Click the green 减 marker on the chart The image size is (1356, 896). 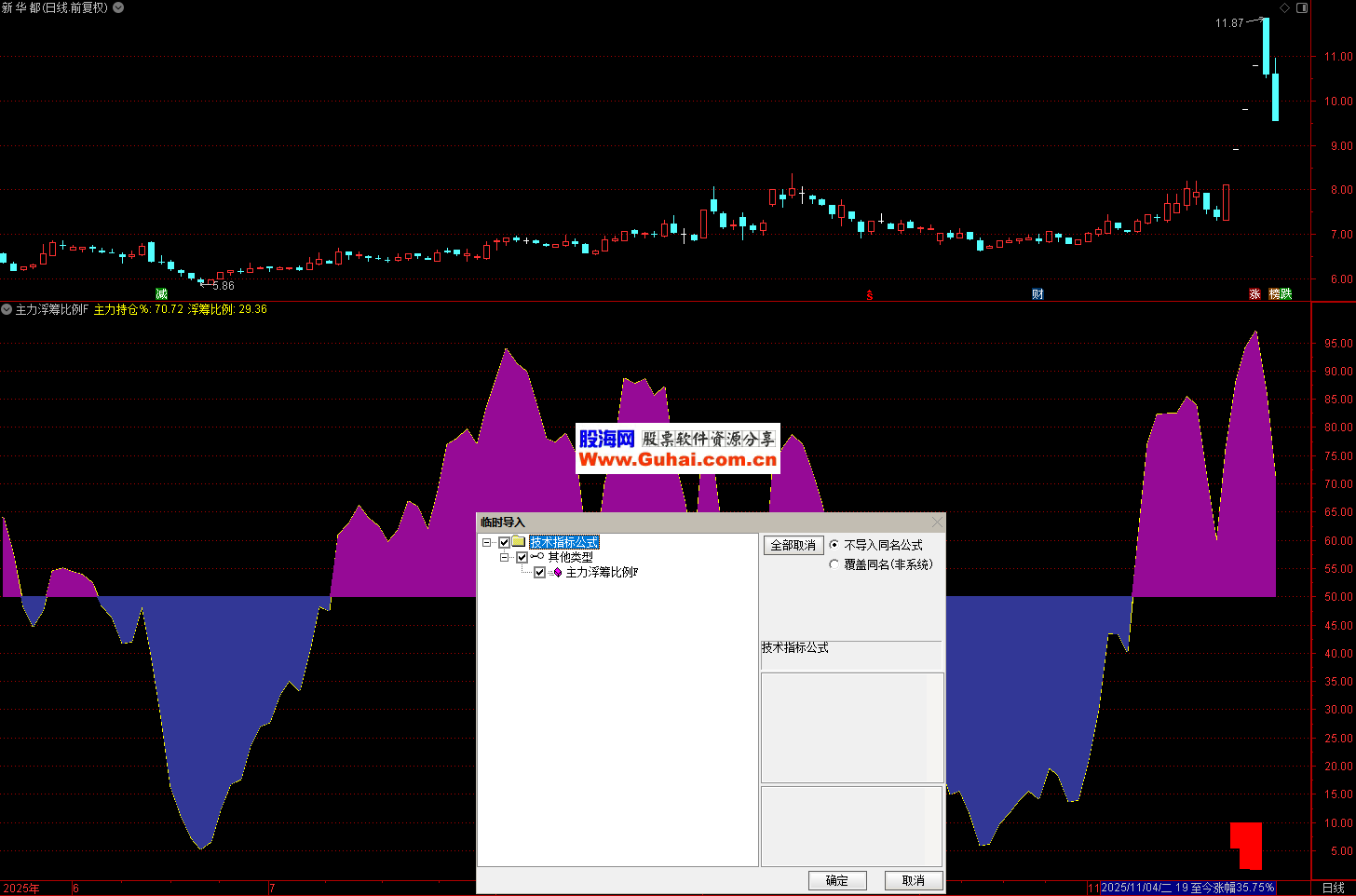161,294
